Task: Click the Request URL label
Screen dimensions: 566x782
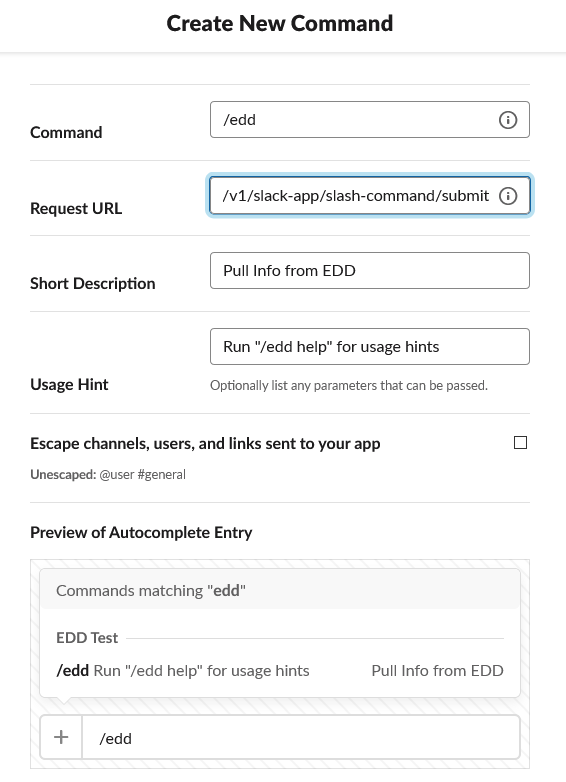Action: (76, 208)
